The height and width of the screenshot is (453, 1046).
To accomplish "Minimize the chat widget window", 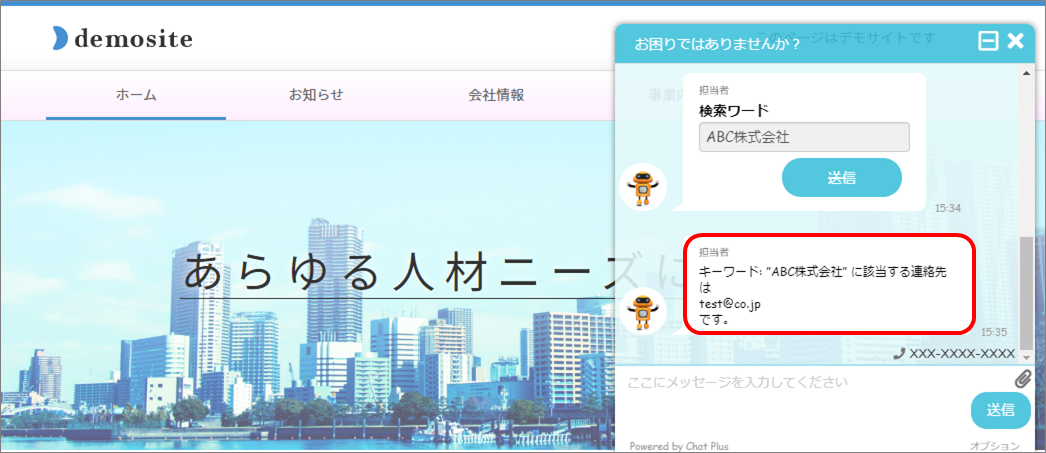I will (x=988, y=41).
